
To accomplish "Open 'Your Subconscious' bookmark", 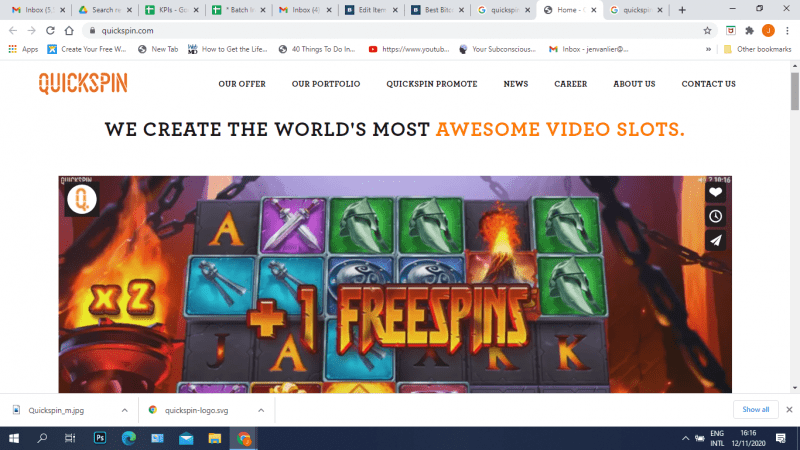I will 497,49.
